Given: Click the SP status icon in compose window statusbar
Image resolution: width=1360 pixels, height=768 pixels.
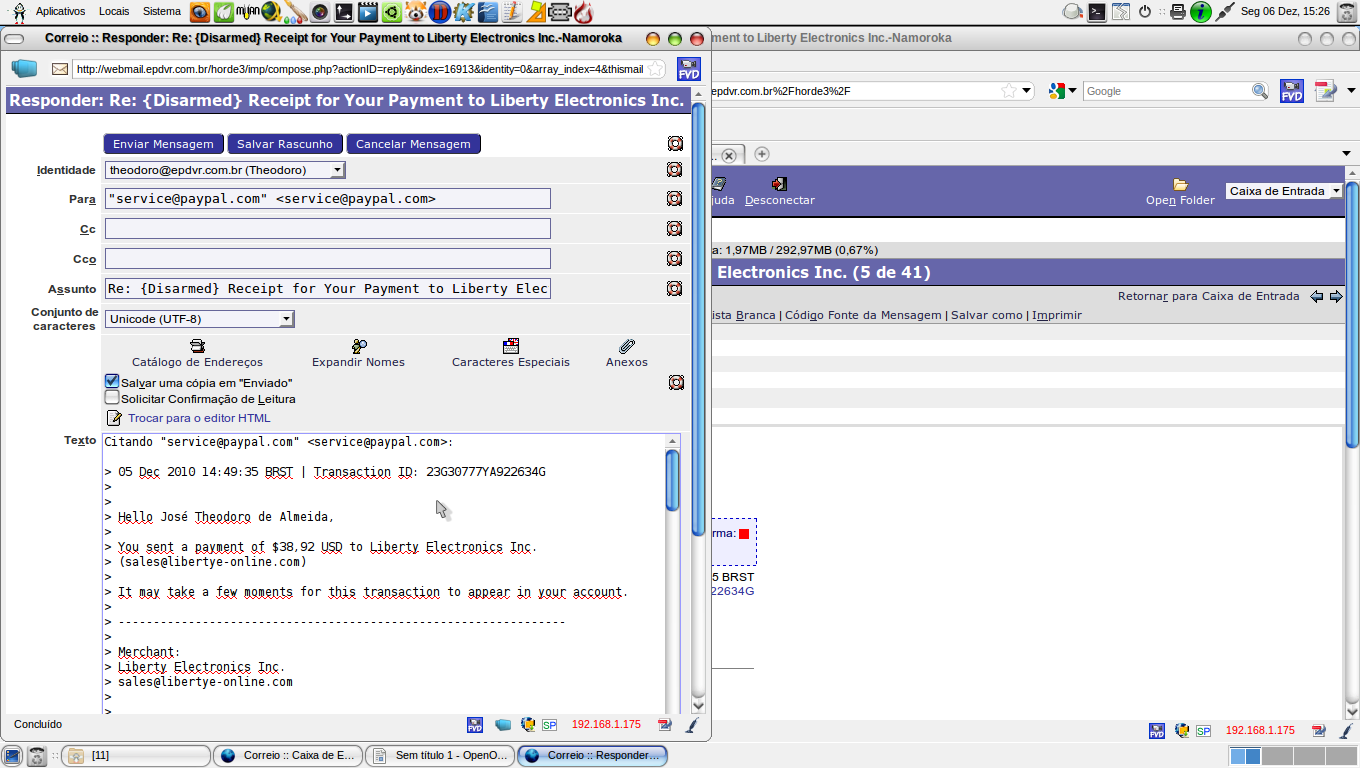Looking at the screenshot, I should [x=550, y=724].
